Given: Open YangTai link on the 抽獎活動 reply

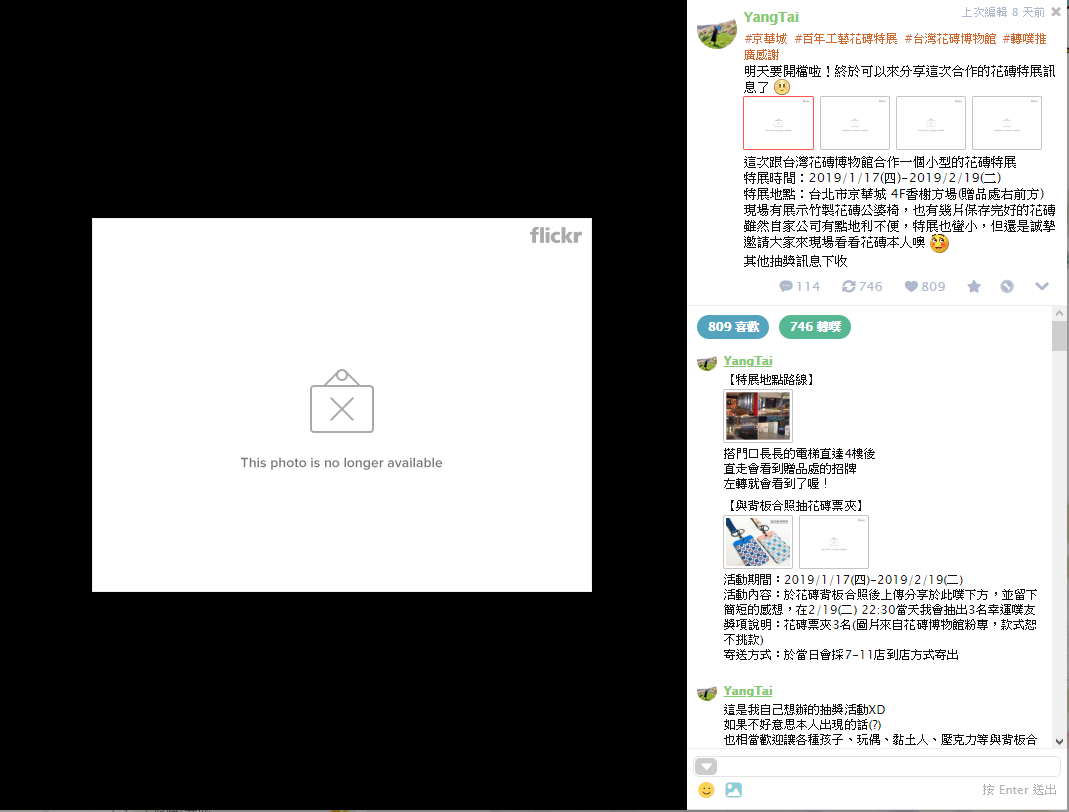Looking at the screenshot, I should click(748, 691).
